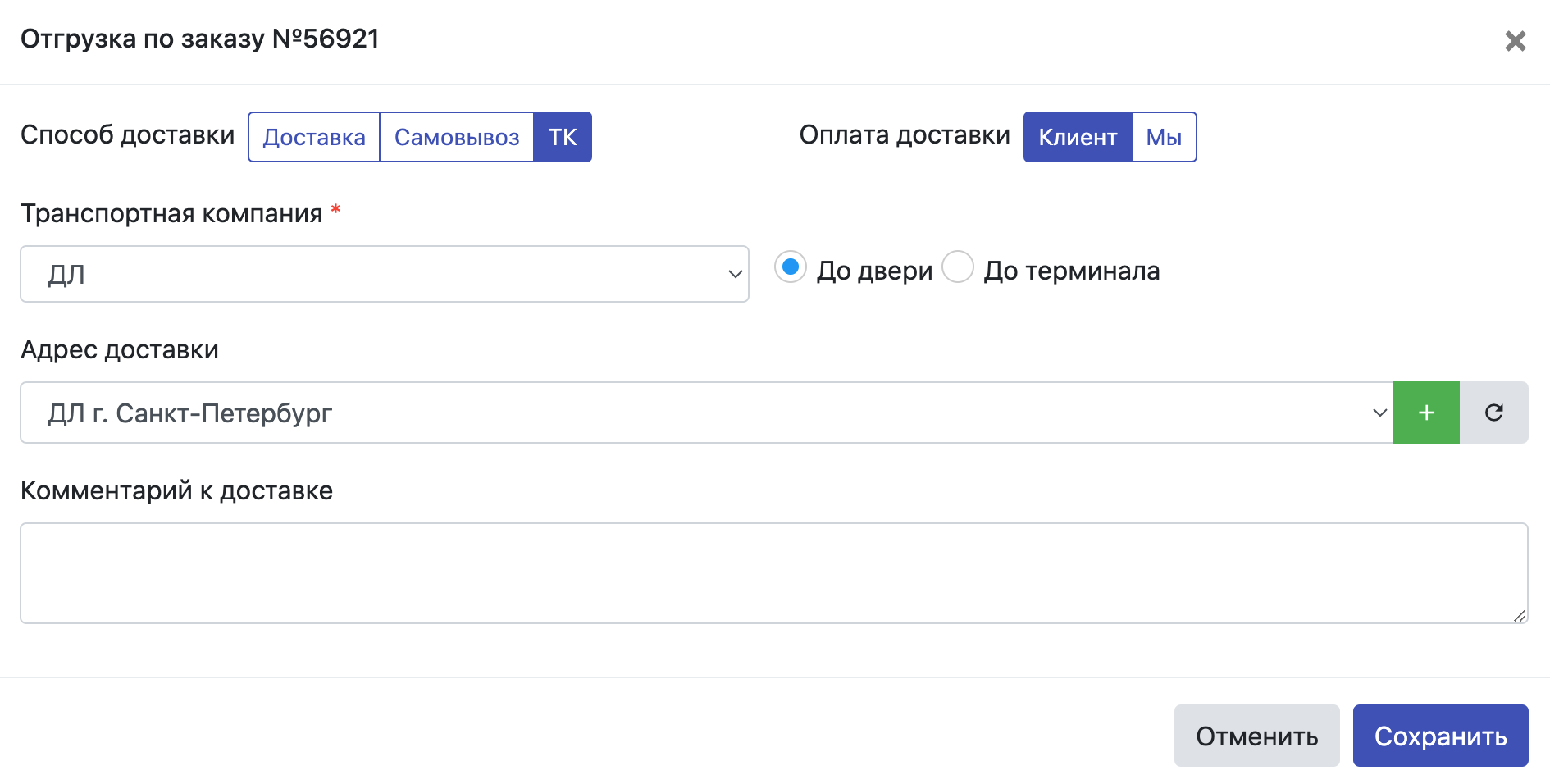The height and width of the screenshot is (784, 1550).
Task: Click the Комментарий к доставке label
Action: coord(176,490)
